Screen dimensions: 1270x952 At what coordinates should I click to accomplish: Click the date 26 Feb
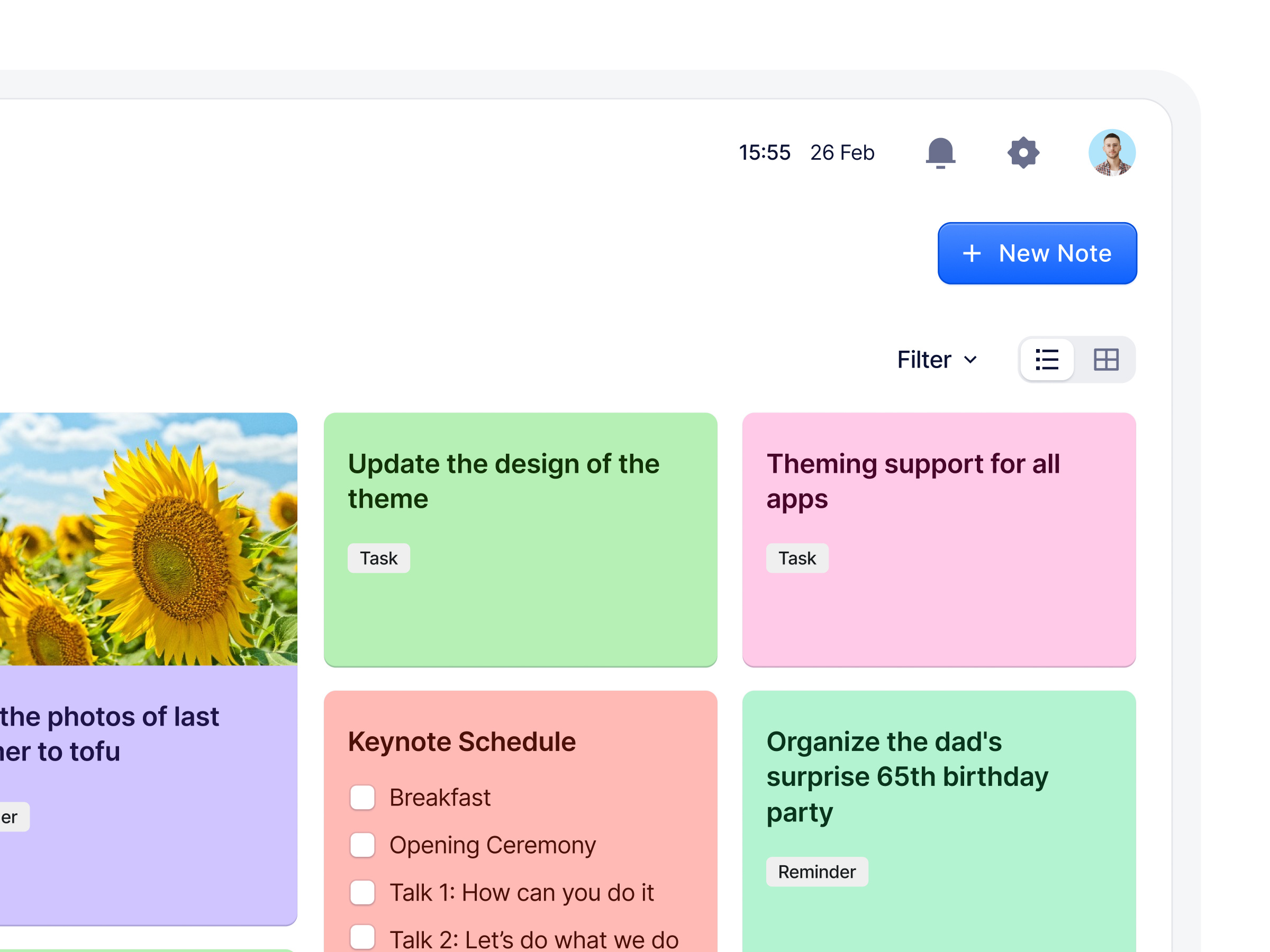click(842, 153)
